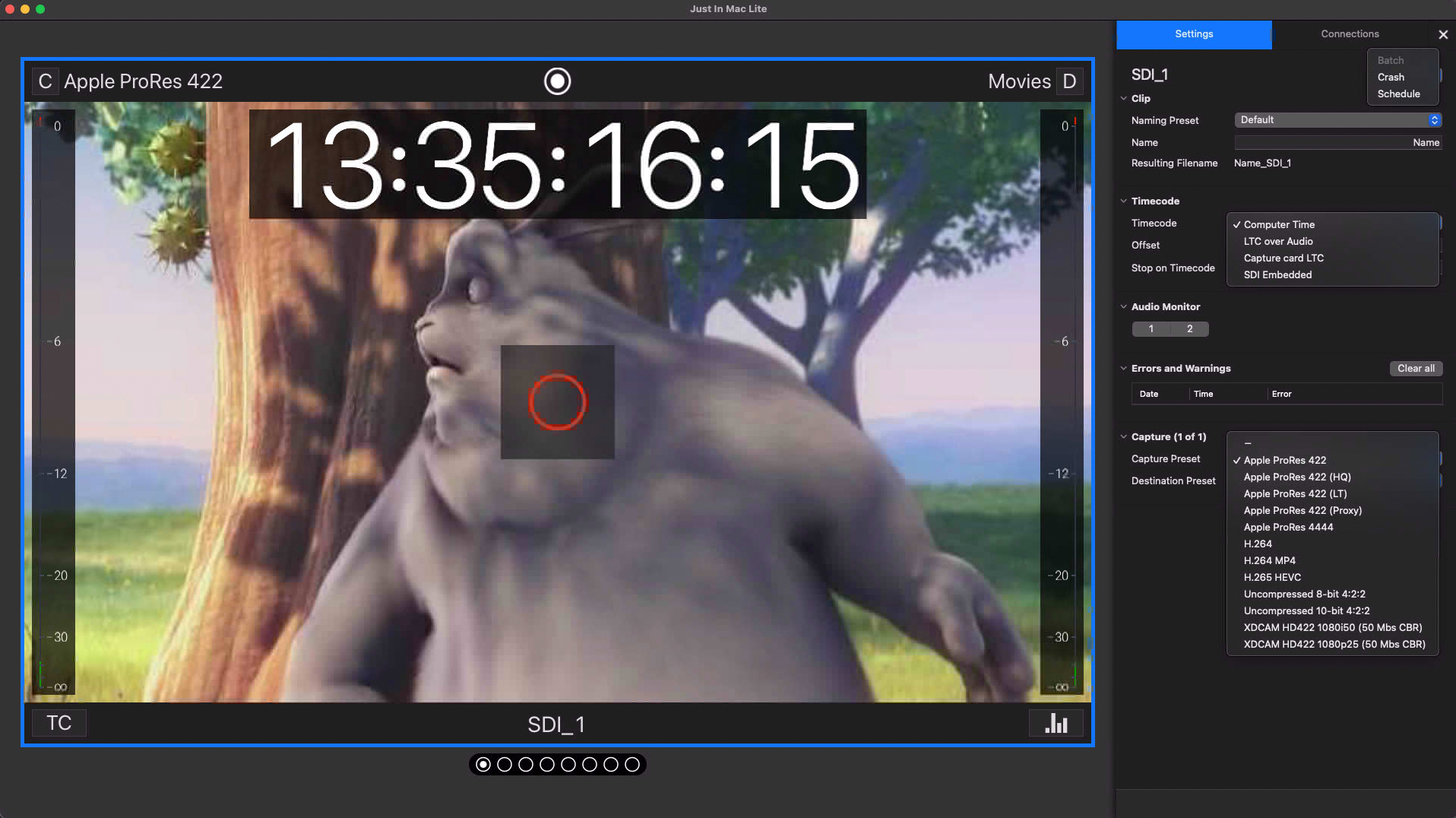
Task: Choose SDI Embedded timecode source
Action: tap(1277, 275)
